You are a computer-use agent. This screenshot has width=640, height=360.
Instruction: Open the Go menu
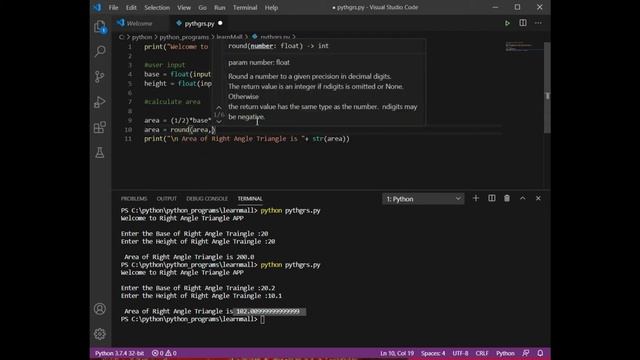[x=202, y=7]
